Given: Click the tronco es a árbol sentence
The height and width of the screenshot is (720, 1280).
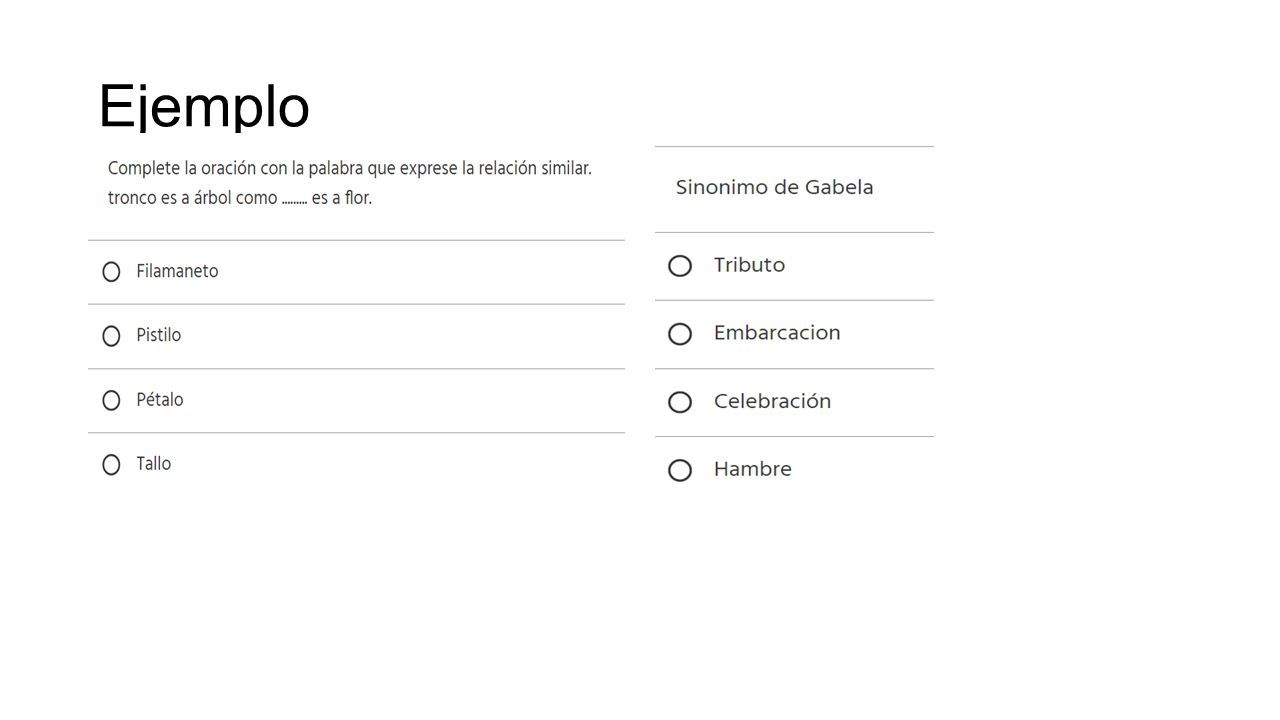Looking at the screenshot, I should 240,198.
